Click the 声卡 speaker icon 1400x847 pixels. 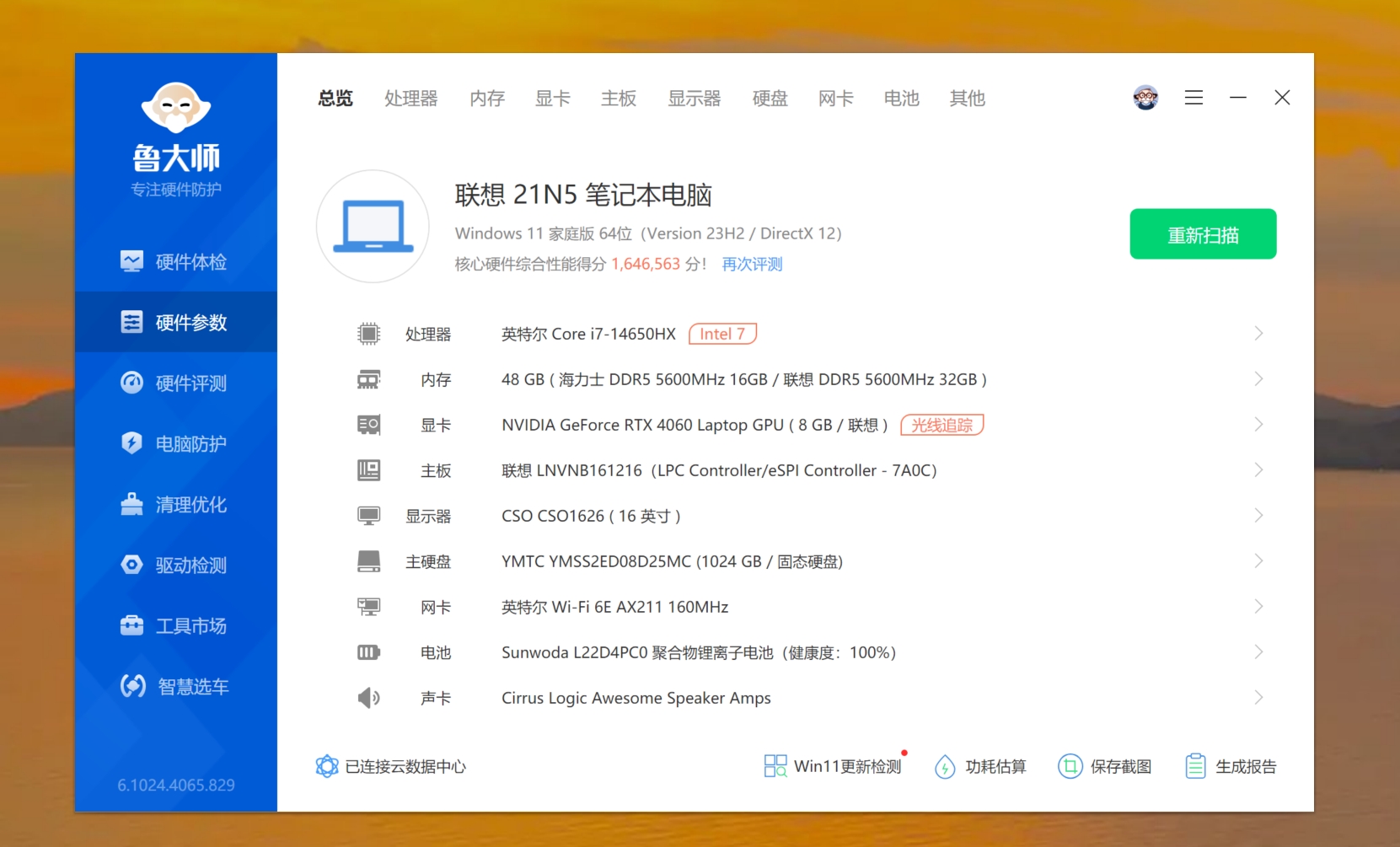click(368, 698)
